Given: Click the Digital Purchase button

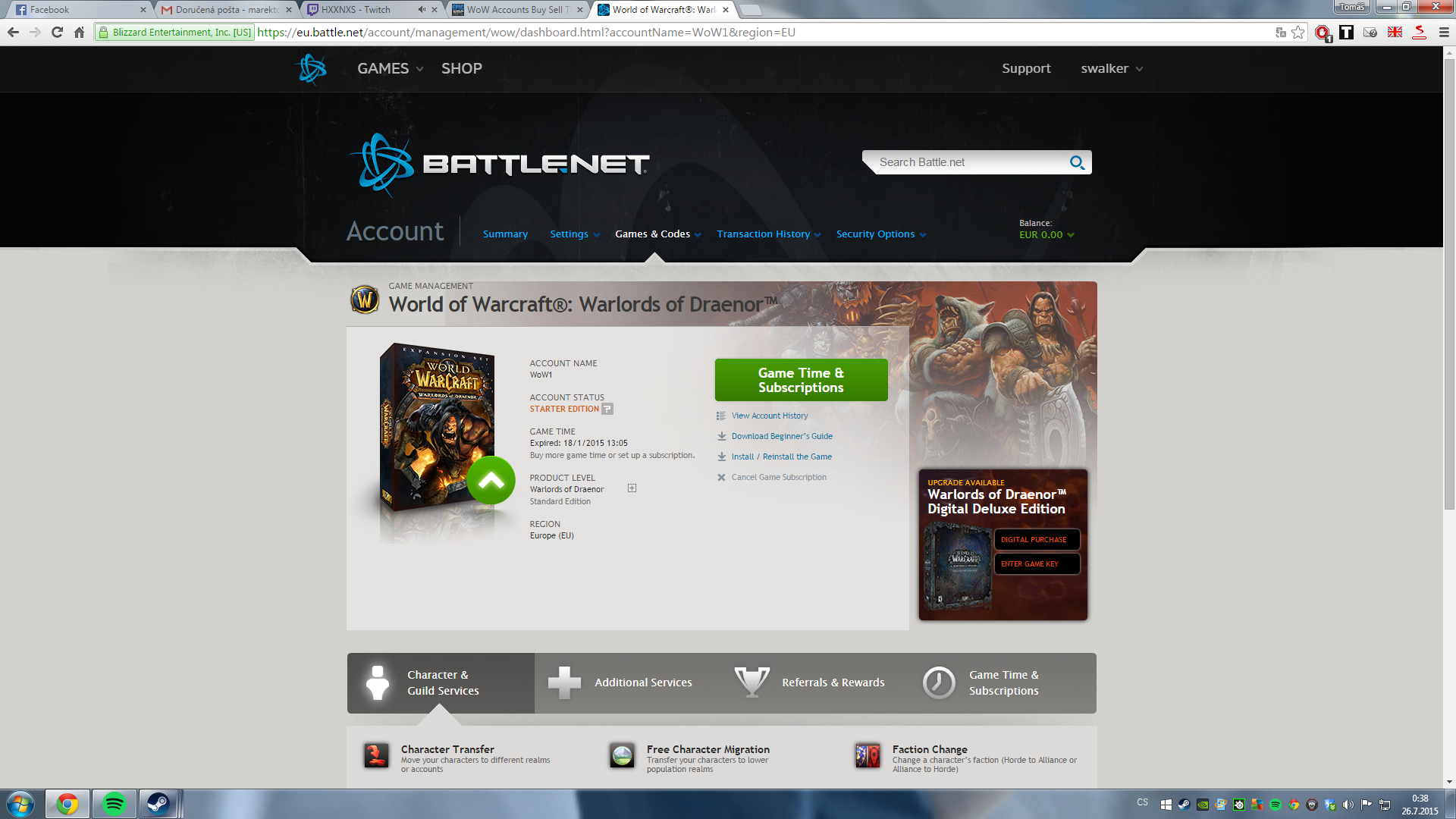Looking at the screenshot, I should [x=1037, y=540].
